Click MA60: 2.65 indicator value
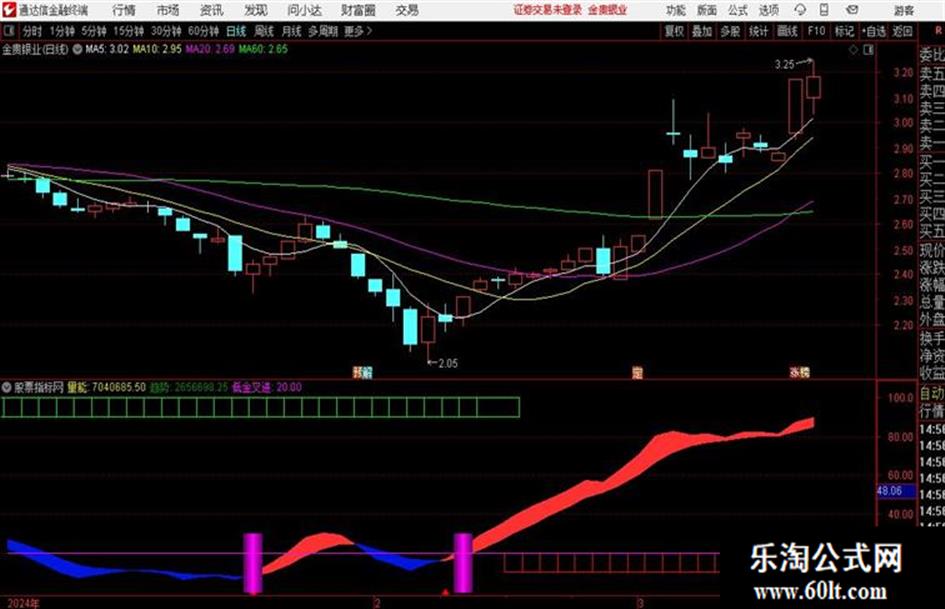The width and height of the screenshot is (945, 609). click(263, 49)
